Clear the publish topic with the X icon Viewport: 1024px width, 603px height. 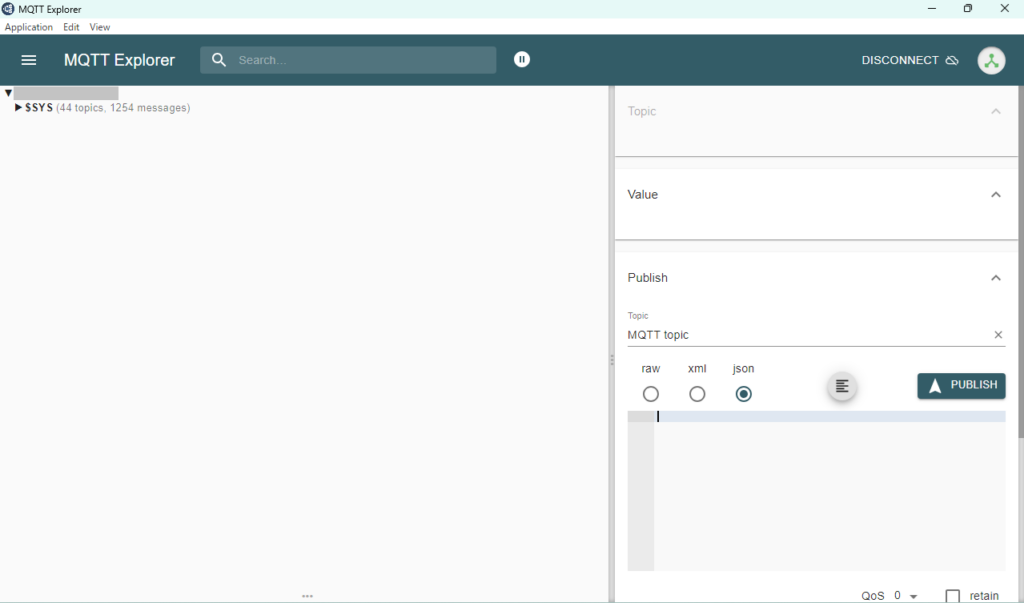click(998, 335)
